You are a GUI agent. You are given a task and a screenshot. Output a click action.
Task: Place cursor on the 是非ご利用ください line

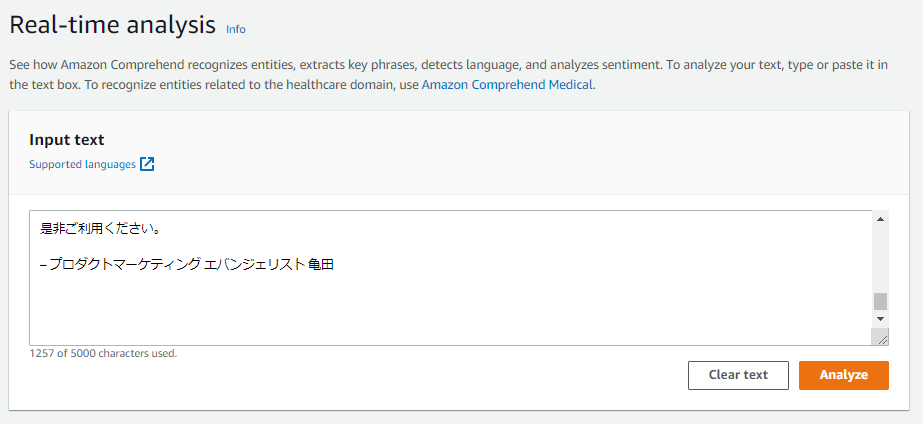pos(100,228)
